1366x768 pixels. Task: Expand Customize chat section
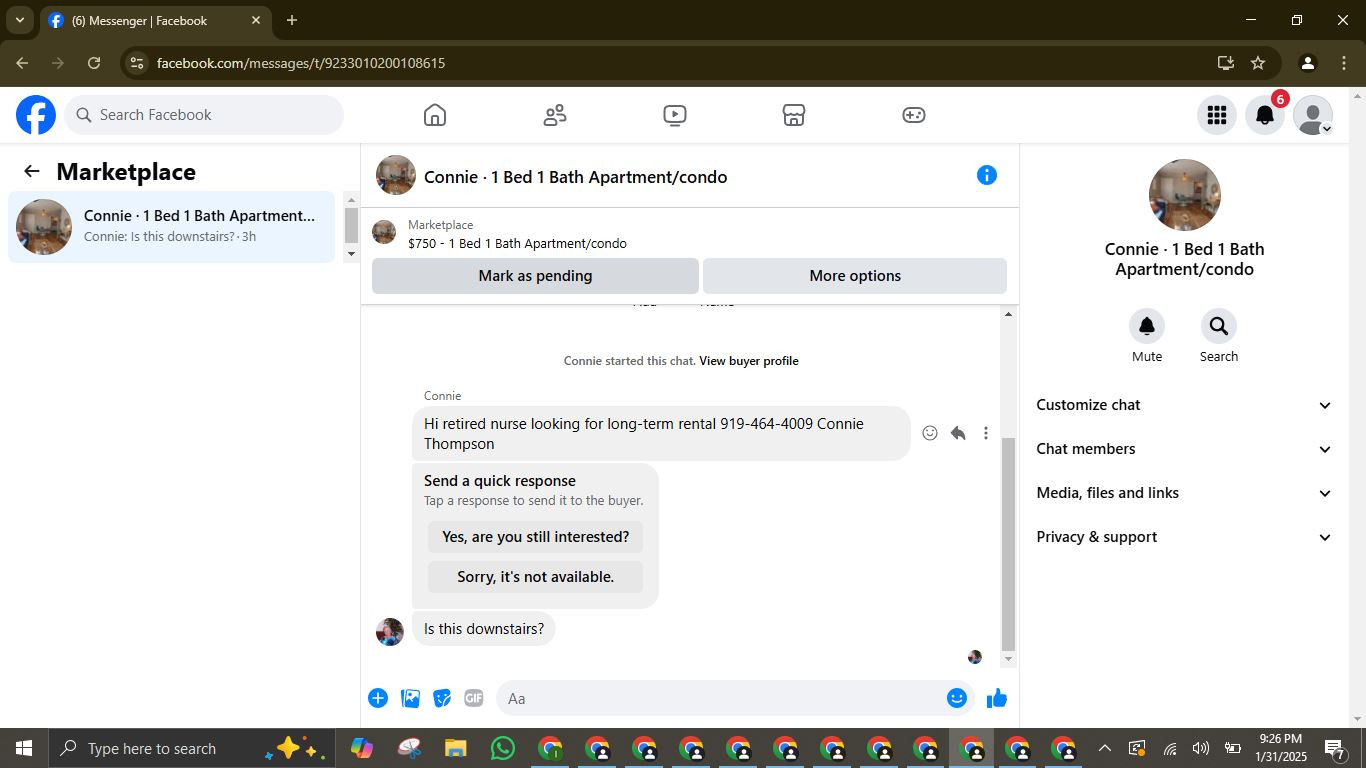coord(1184,405)
